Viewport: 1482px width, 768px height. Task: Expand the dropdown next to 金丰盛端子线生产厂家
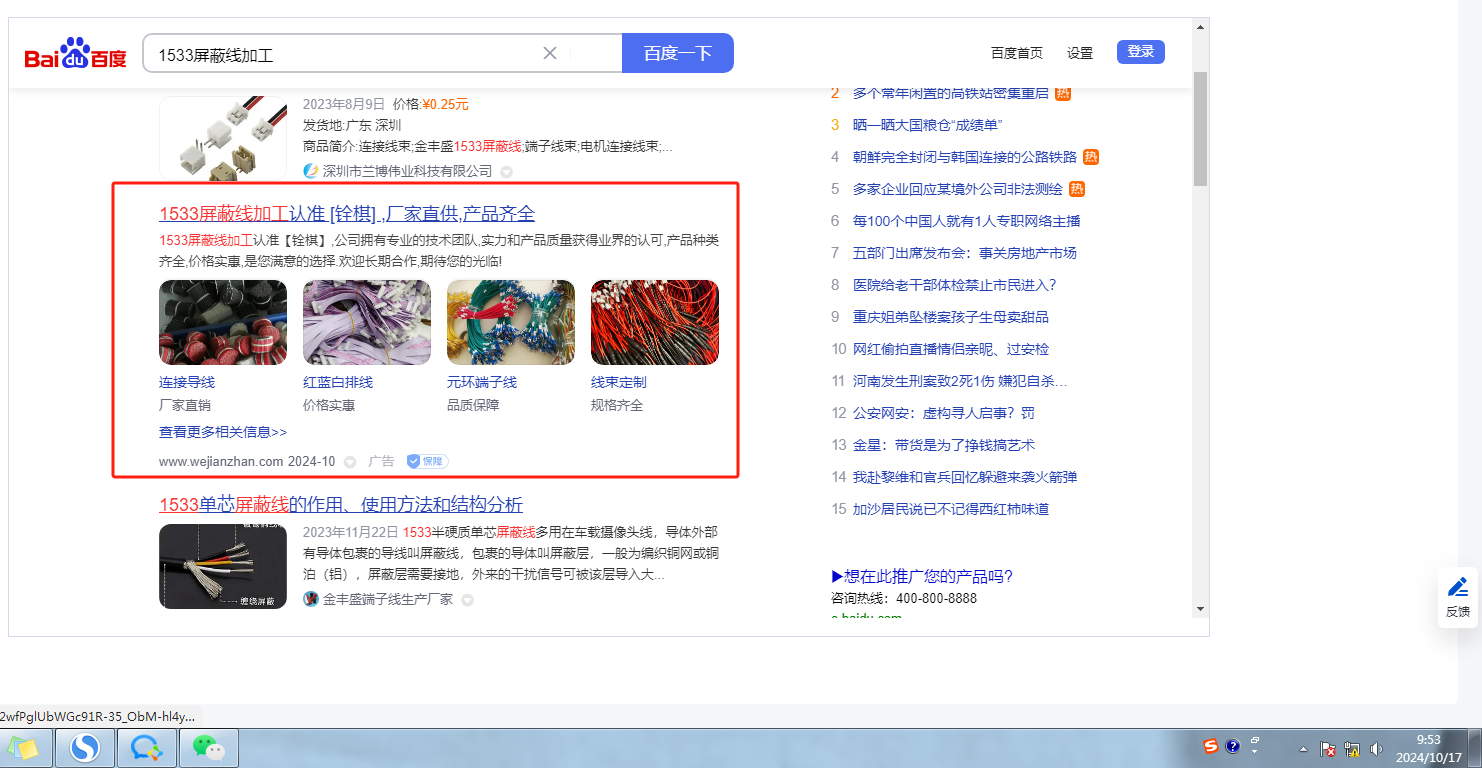[467, 600]
